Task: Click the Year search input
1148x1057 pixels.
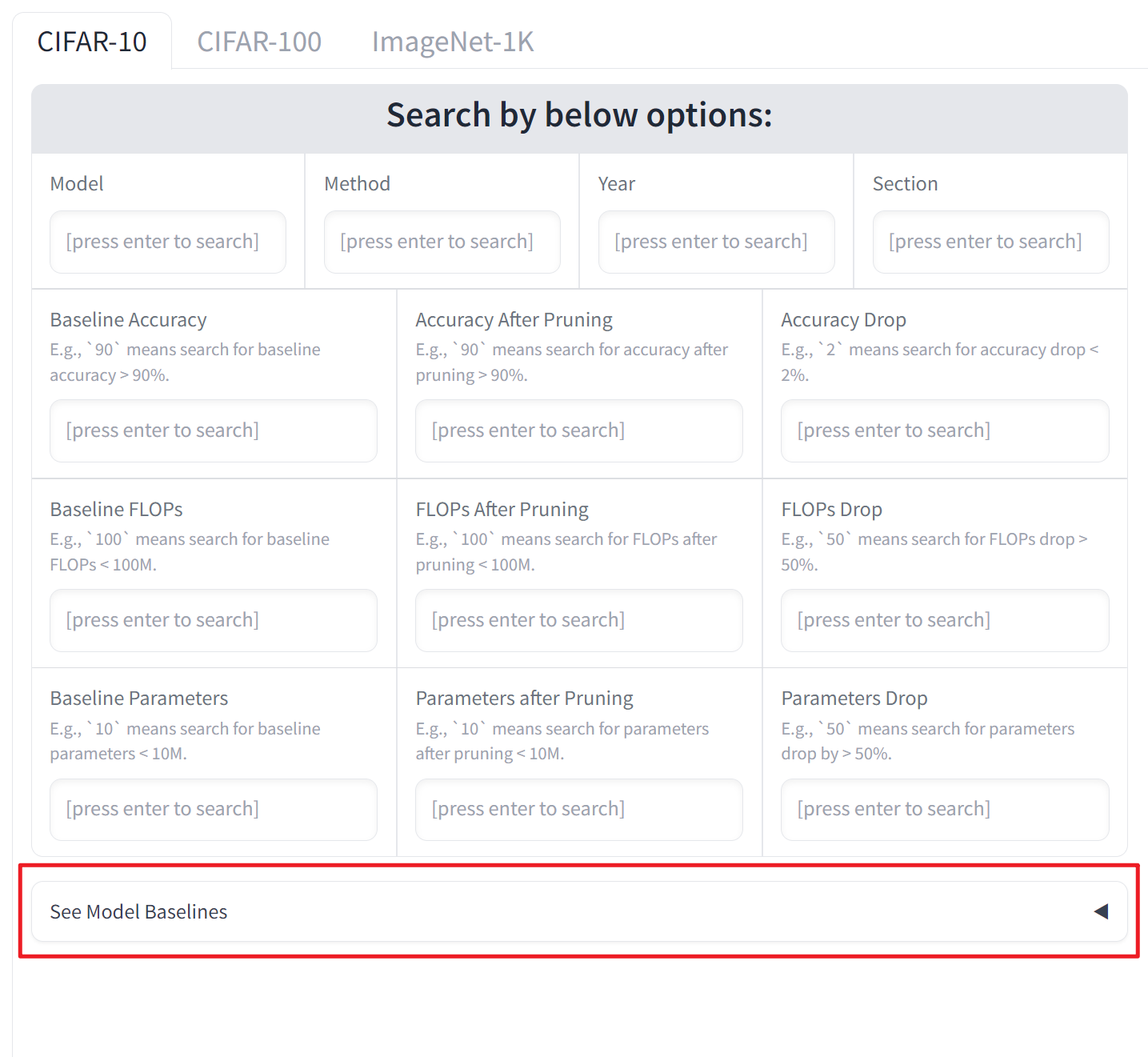Action: [x=717, y=242]
